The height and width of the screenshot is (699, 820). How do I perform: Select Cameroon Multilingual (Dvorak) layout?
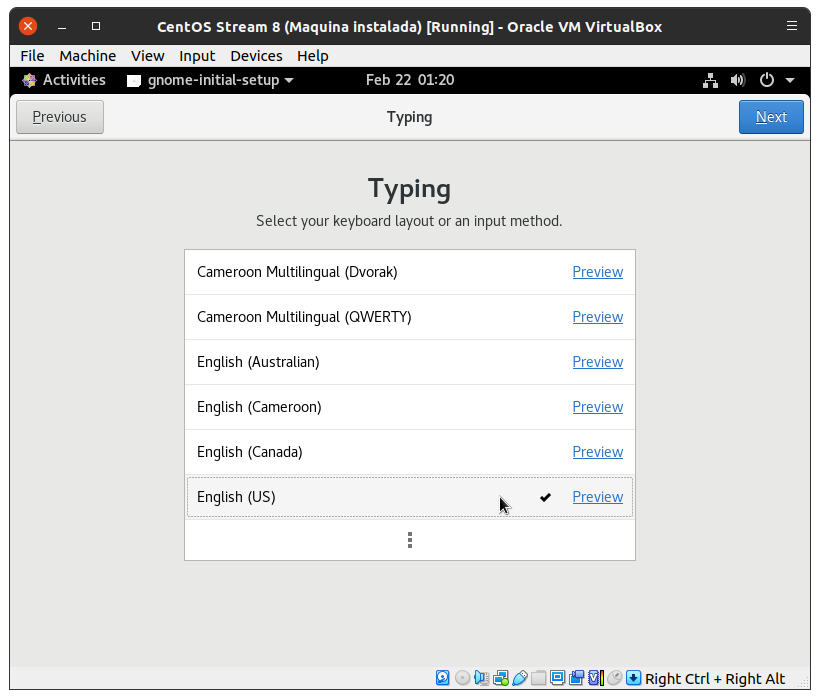click(297, 272)
